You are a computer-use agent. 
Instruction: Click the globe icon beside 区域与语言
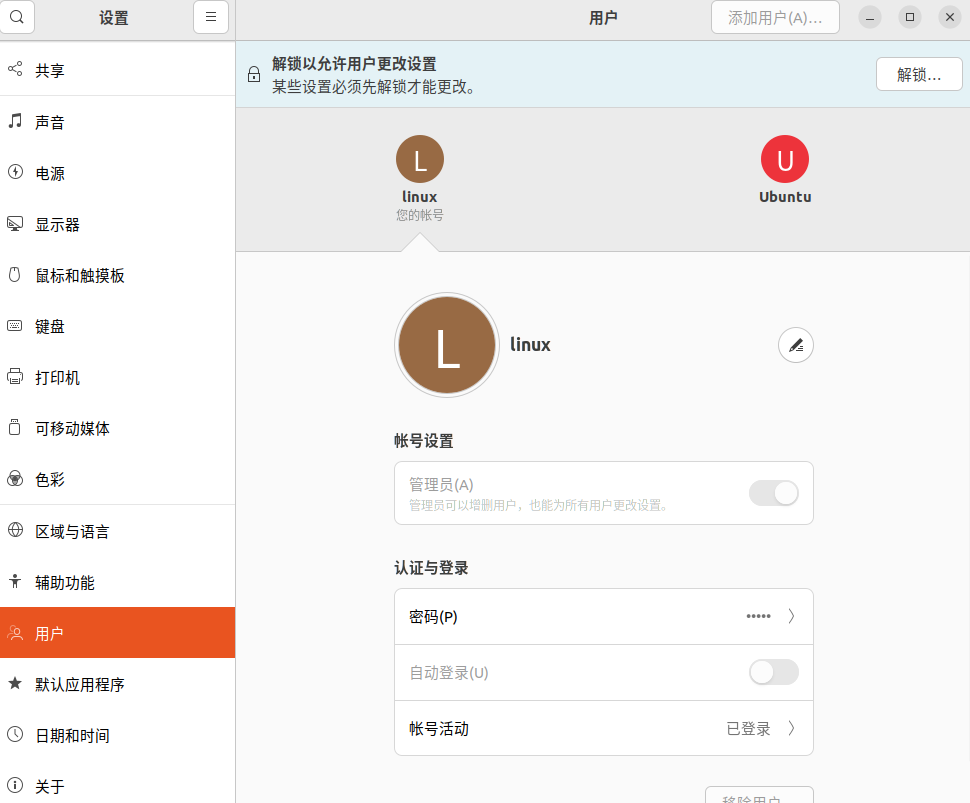pos(15,530)
